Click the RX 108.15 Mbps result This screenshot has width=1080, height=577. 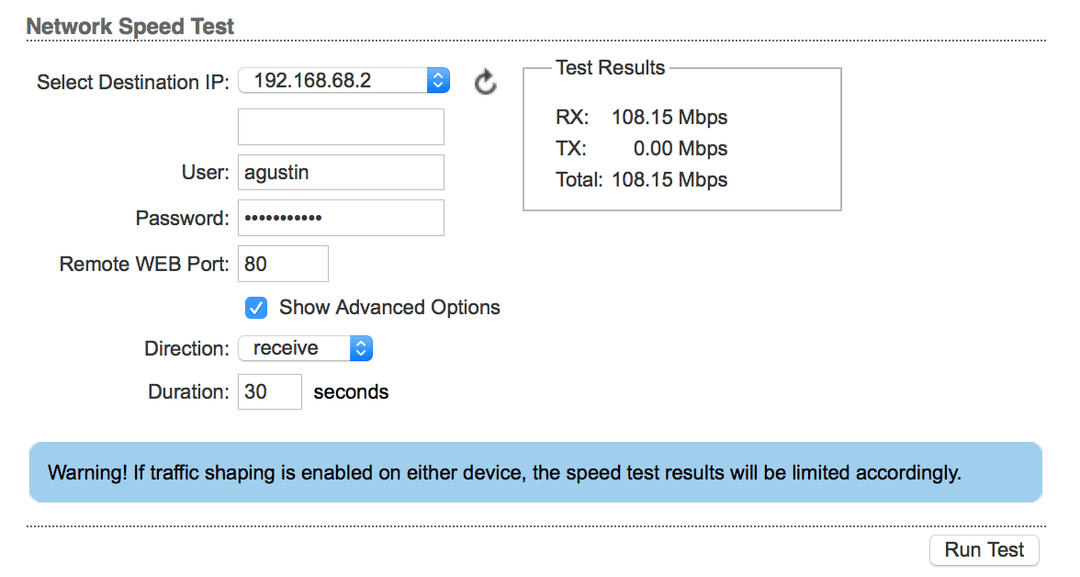tap(641, 117)
